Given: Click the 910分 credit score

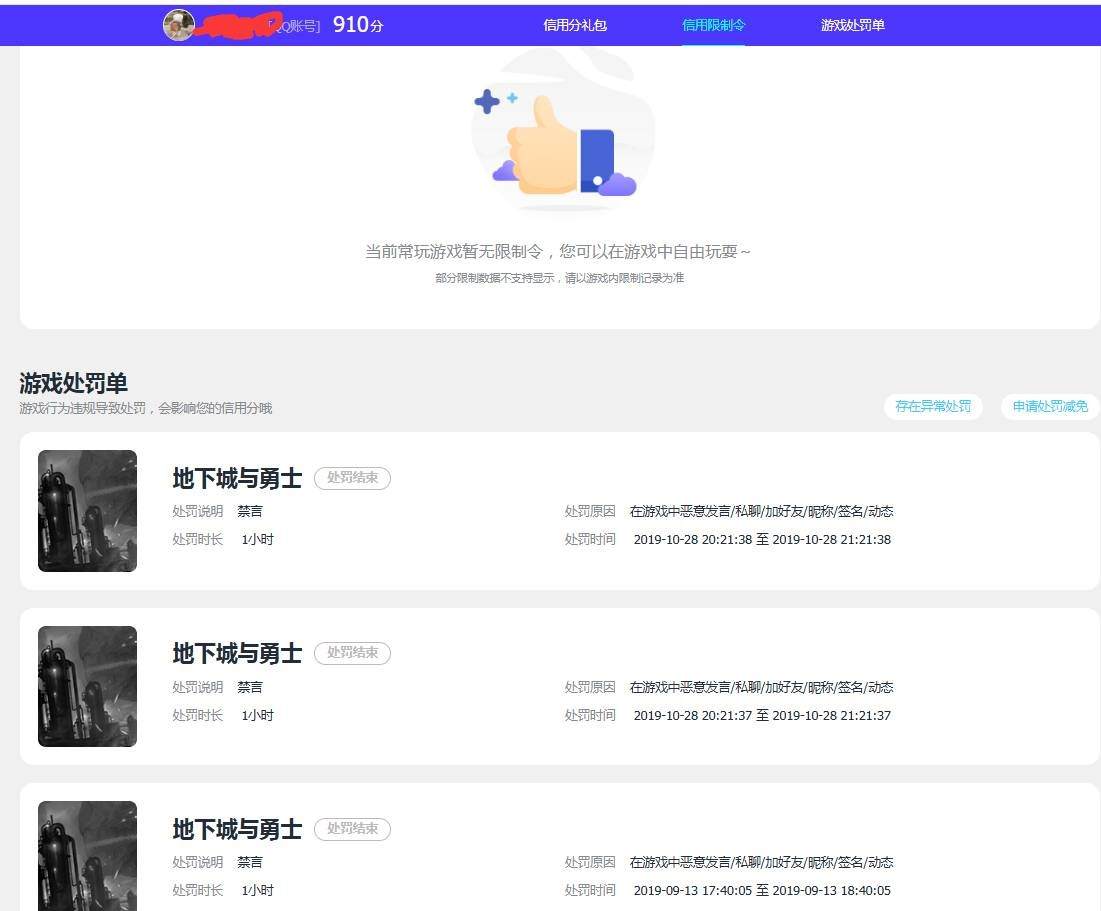Looking at the screenshot, I should click(358, 25).
